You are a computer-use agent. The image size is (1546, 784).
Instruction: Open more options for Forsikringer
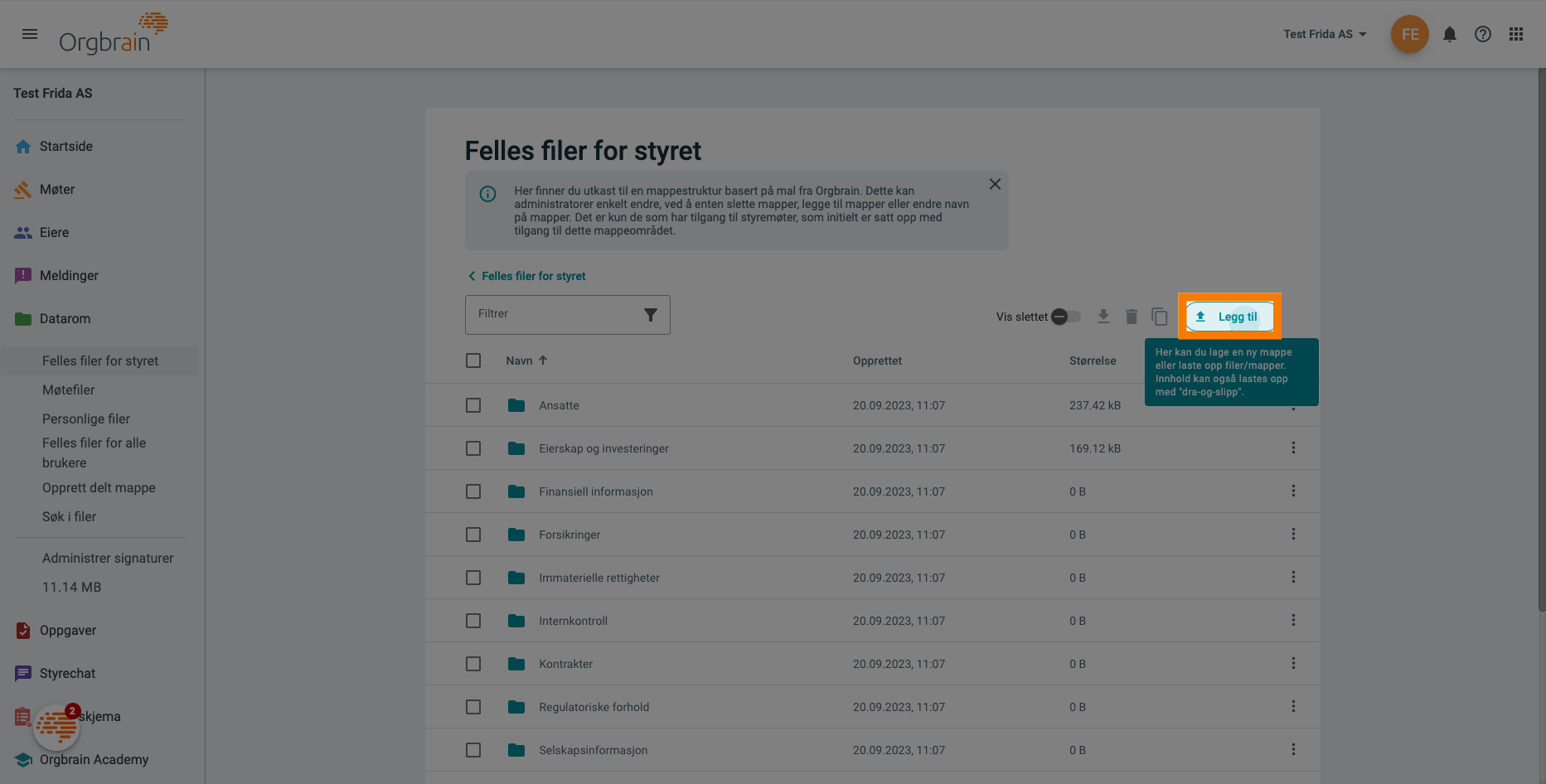coord(1293,535)
